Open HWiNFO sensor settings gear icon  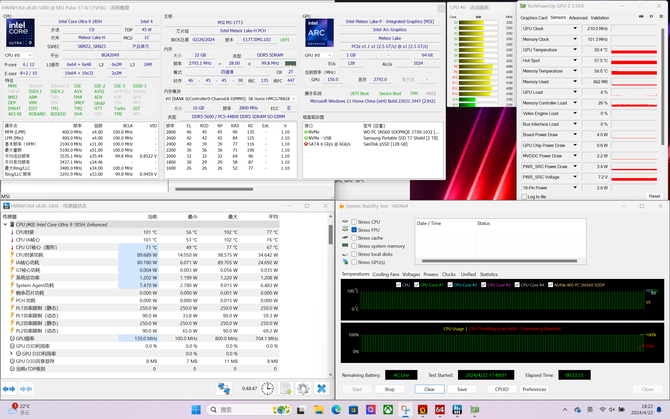coord(303,389)
